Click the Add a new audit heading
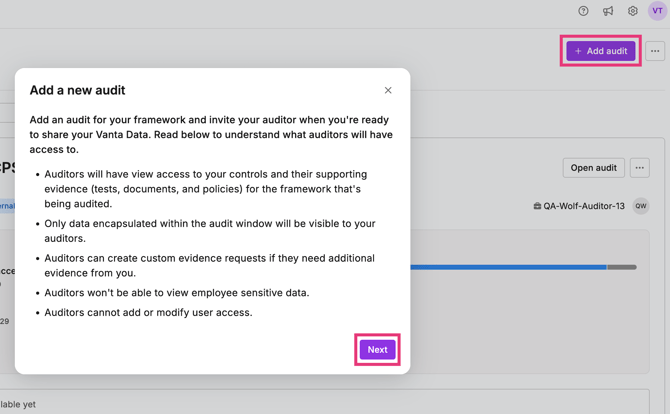Screen dimensions: 670x414 click(x=78, y=90)
